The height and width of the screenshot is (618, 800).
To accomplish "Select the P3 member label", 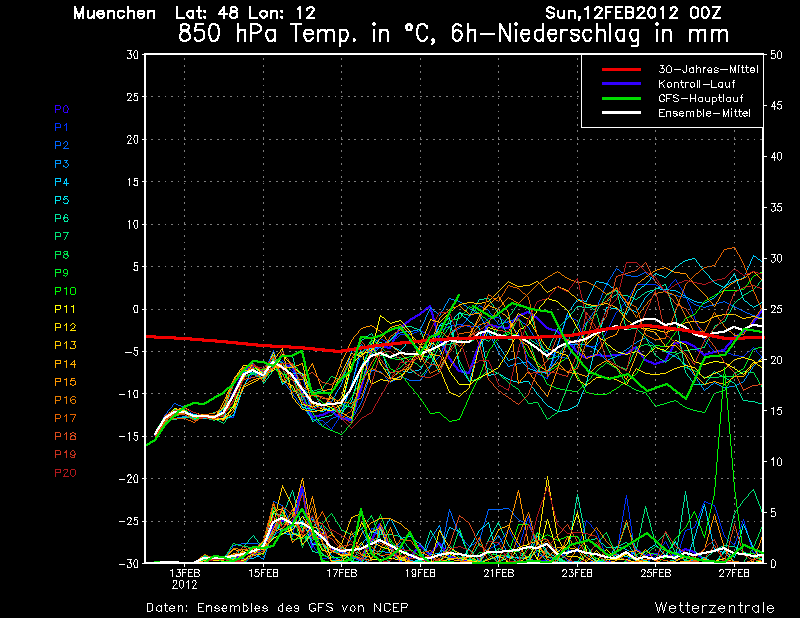I will (62, 164).
